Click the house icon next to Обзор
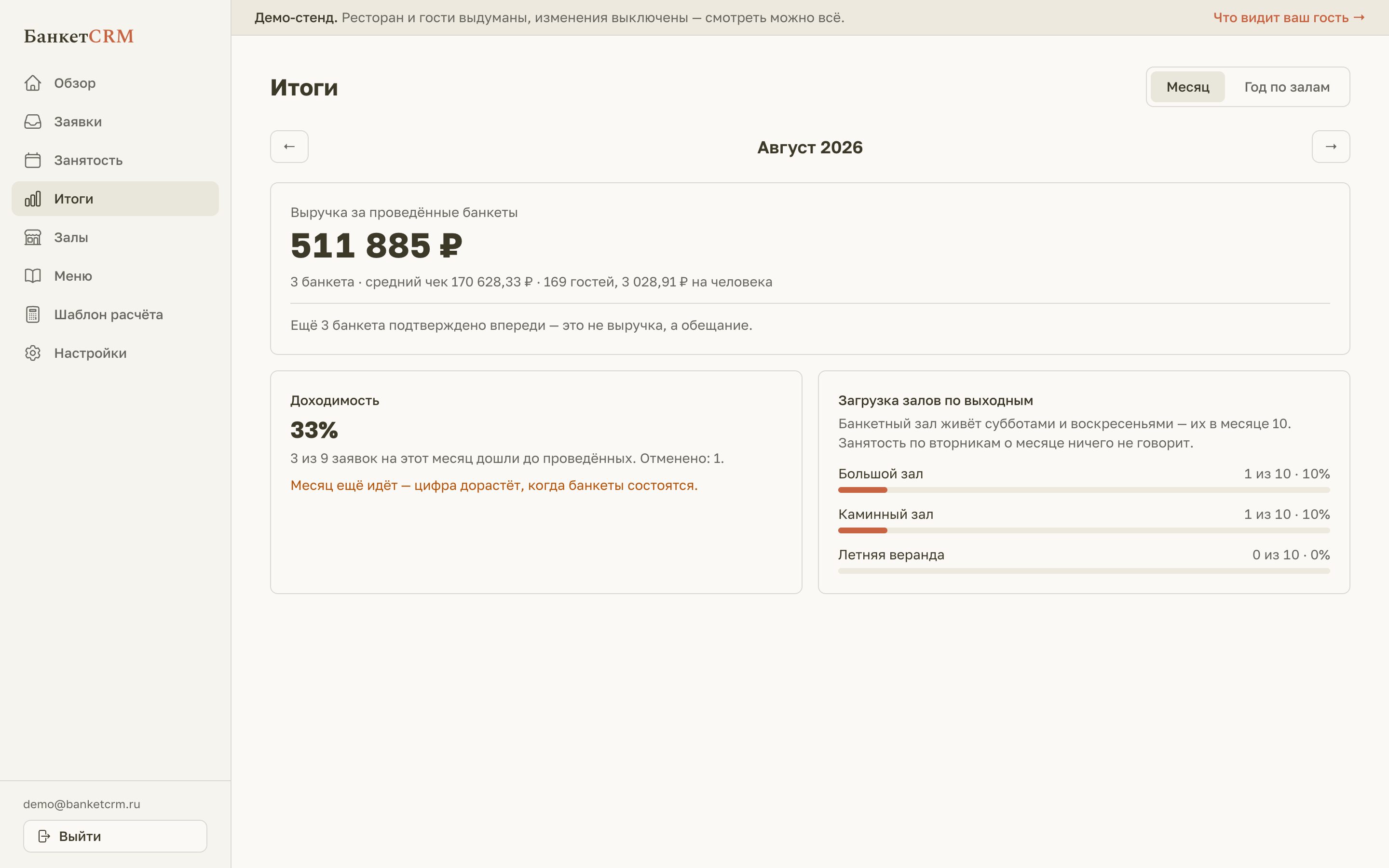Image resolution: width=1389 pixels, height=868 pixels. tap(33, 83)
